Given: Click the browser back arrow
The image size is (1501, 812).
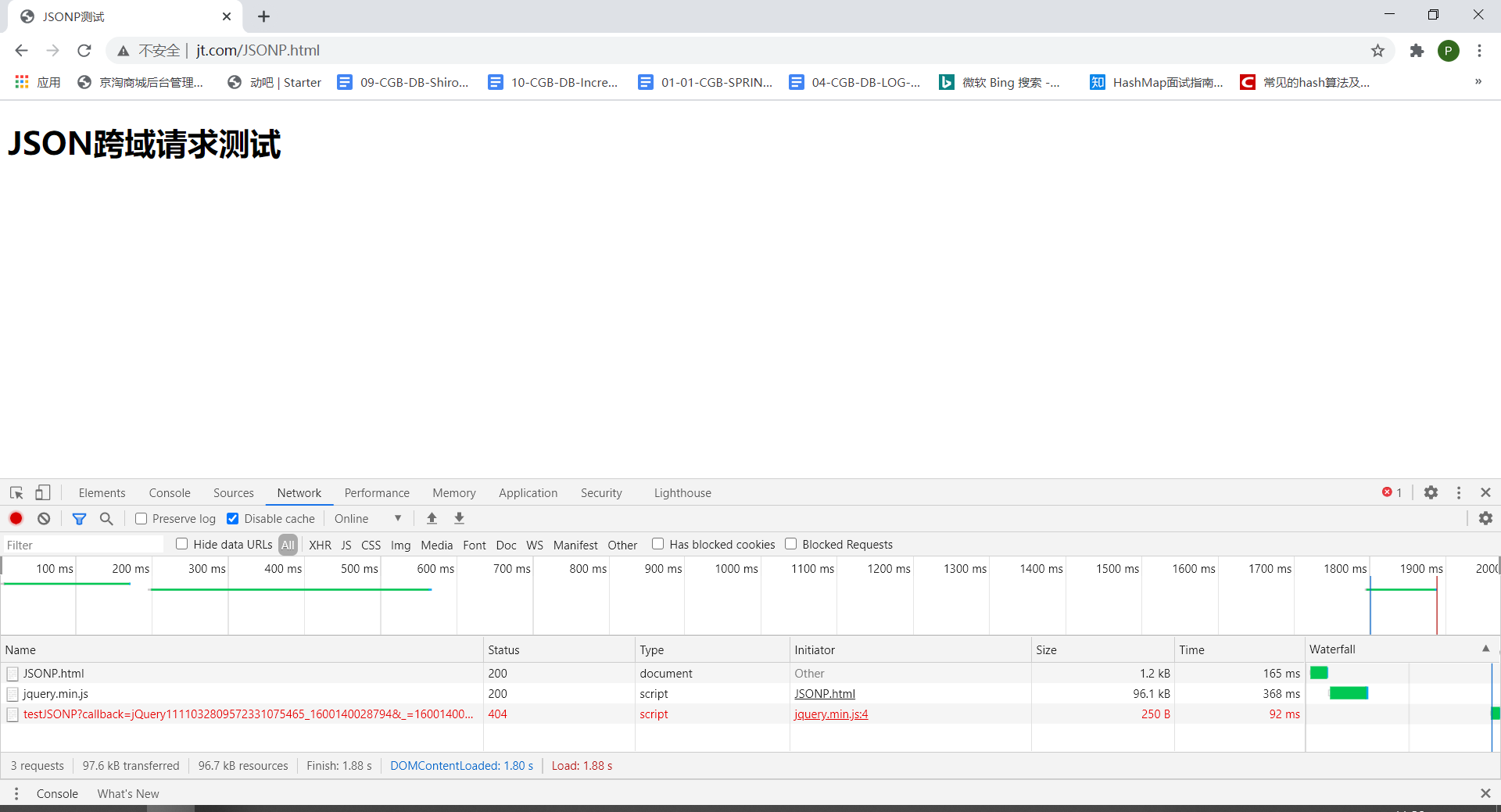Looking at the screenshot, I should (21, 51).
